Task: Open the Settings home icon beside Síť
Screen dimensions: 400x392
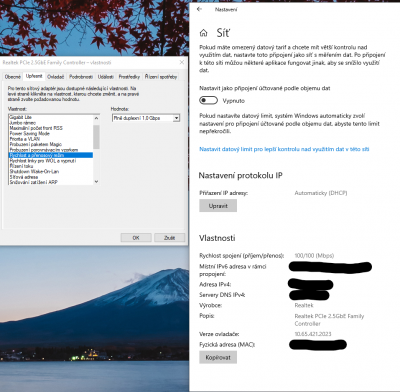Action: [x=203, y=33]
